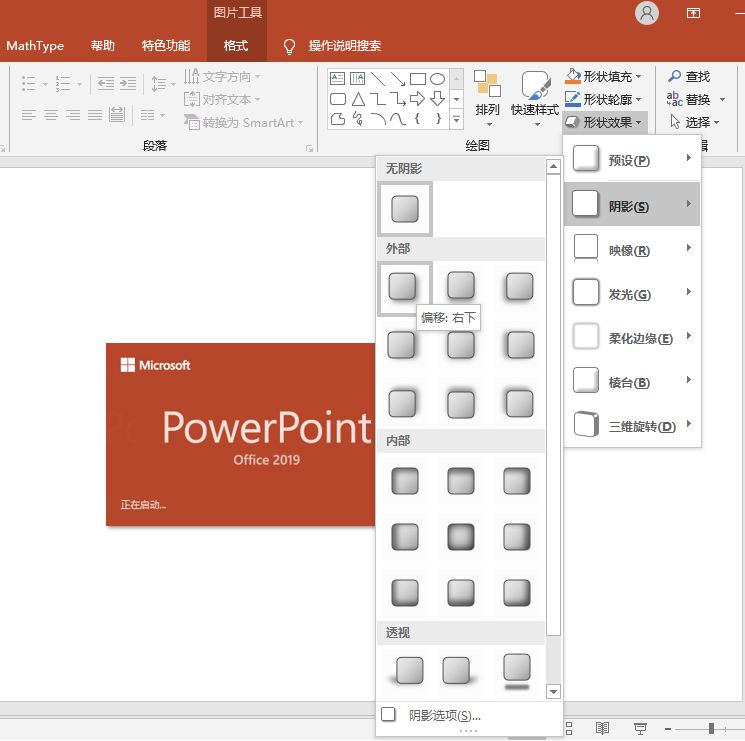This screenshot has height=741, width=745.
Task: Expand the shapes gallery more button
Action: tap(457, 119)
